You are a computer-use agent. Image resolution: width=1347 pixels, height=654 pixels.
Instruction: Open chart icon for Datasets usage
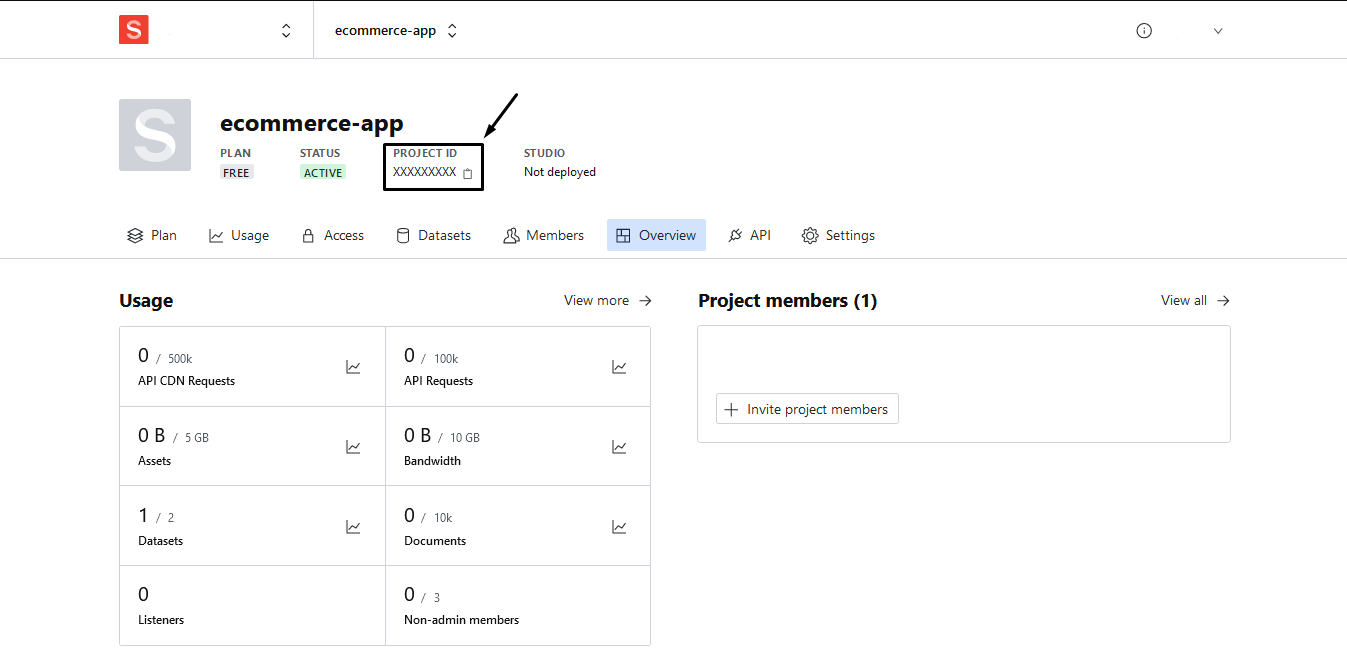(x=353, y=527)
